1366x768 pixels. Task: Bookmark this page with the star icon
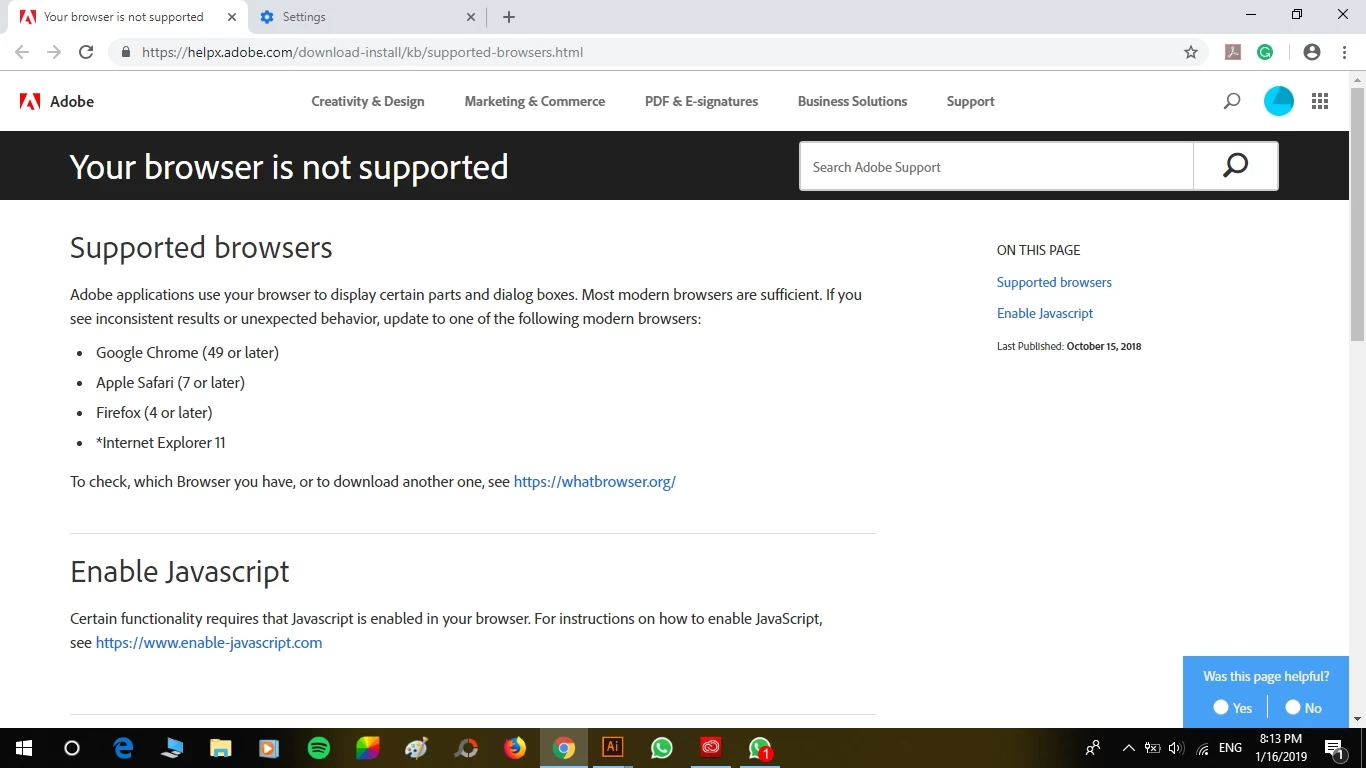coord(1191,52)
